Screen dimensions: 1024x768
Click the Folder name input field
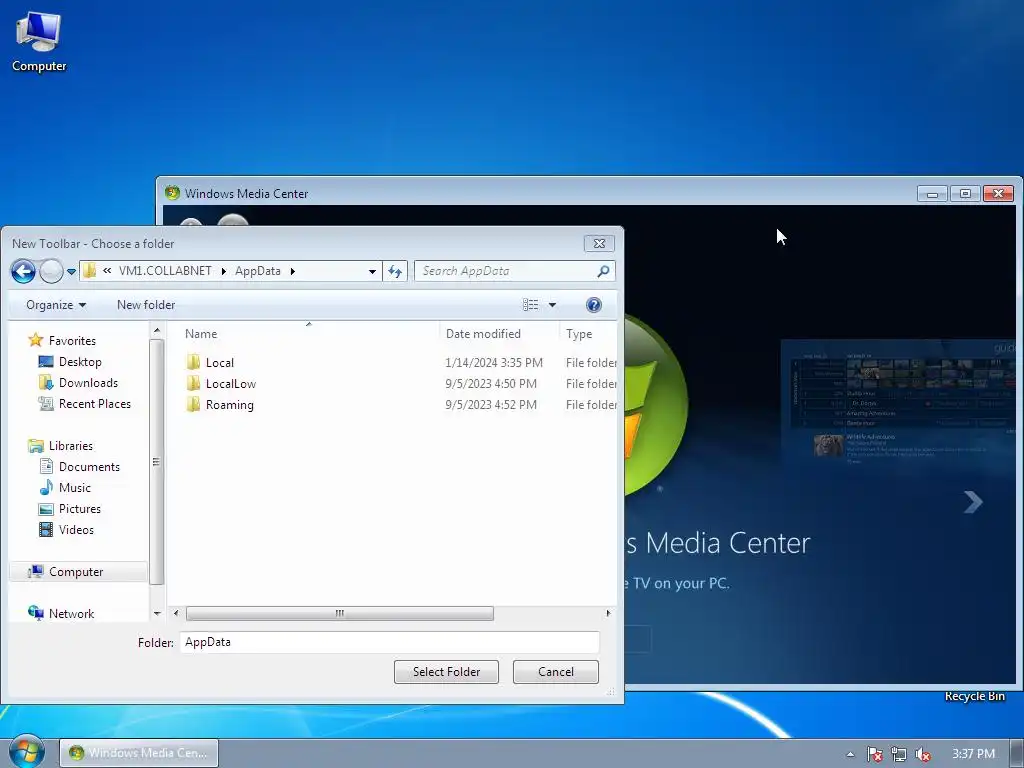[390, 642]
